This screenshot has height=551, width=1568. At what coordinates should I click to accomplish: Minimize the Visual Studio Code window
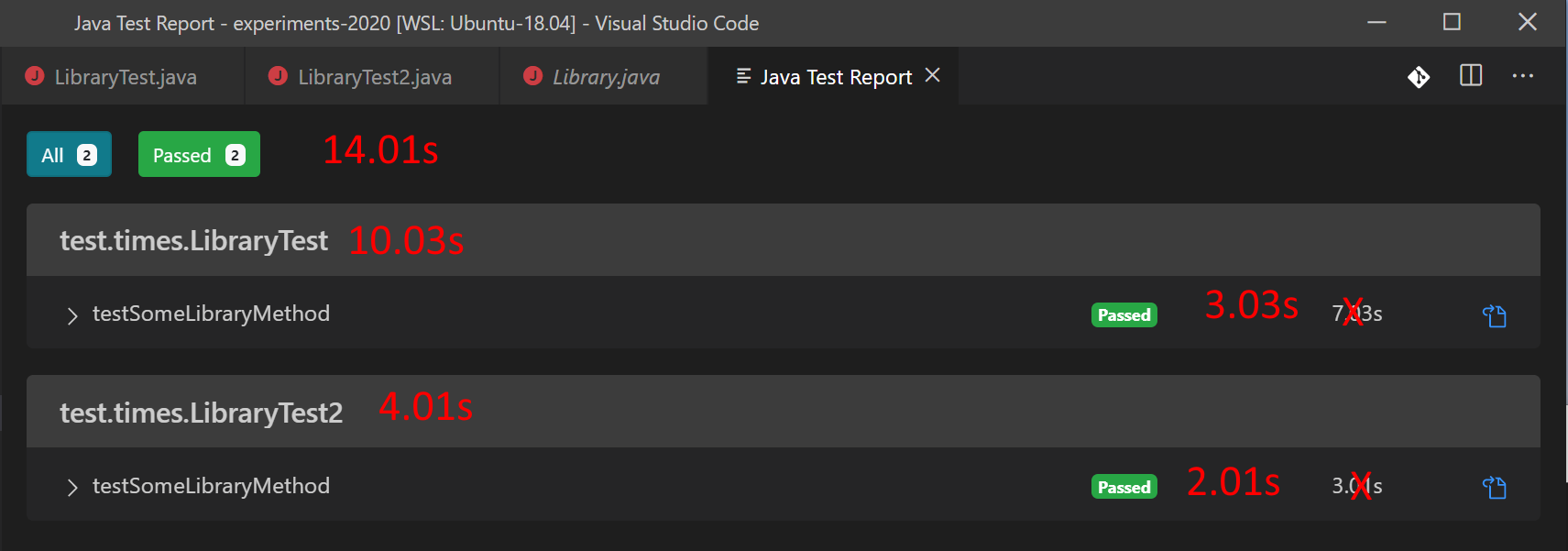click(1376, 22)
